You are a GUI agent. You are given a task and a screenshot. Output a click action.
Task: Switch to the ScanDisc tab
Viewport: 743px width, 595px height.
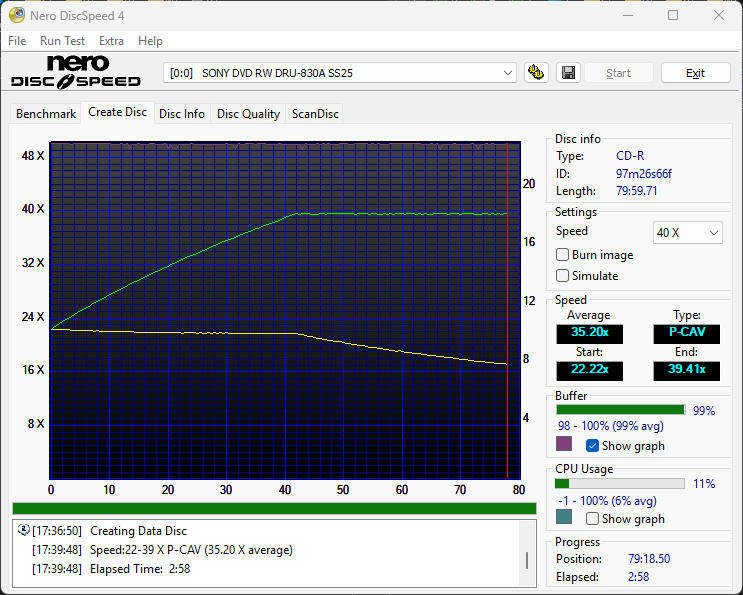point(315,114)
